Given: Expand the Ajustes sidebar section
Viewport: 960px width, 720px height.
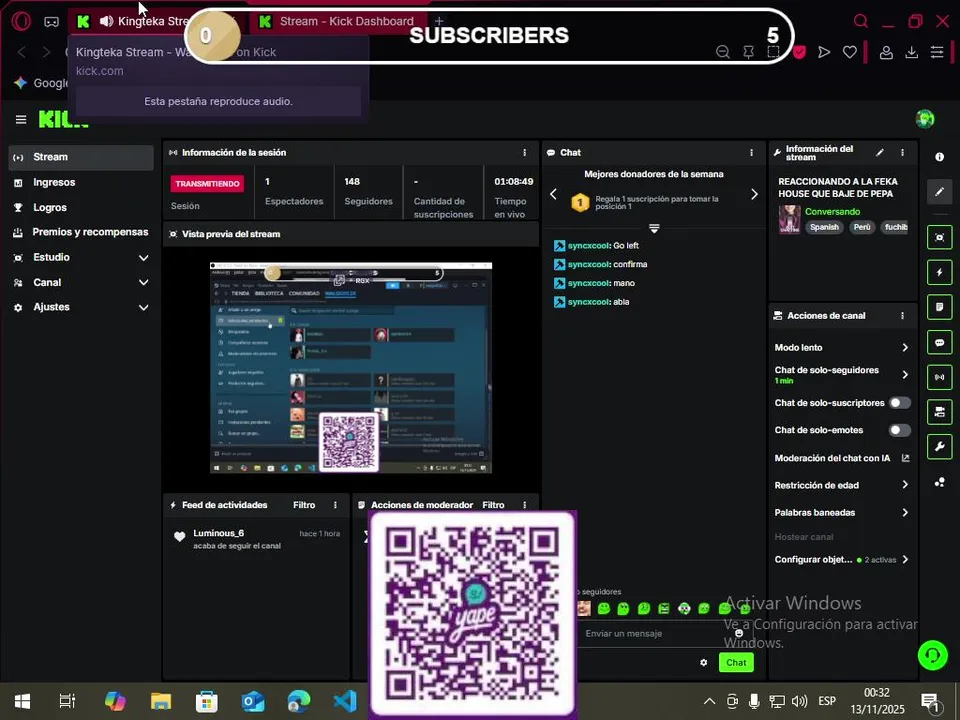Looking at the screenshot, I should pos(81,307).
